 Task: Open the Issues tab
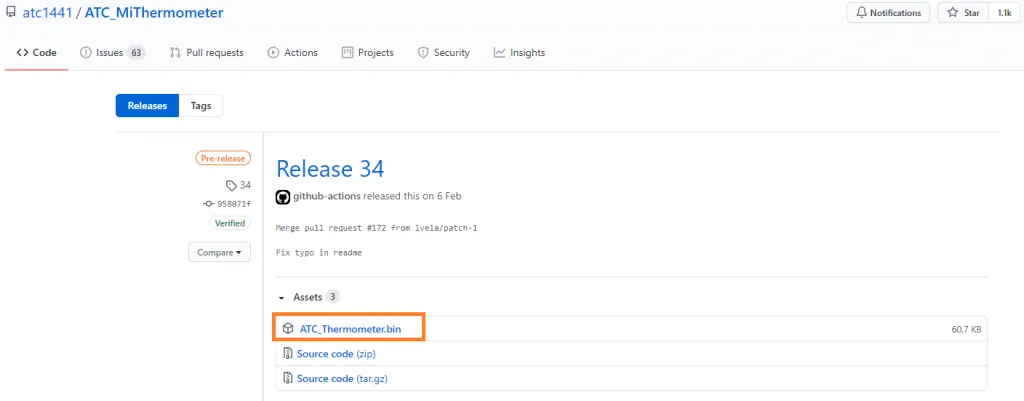(x=112, y=52)
